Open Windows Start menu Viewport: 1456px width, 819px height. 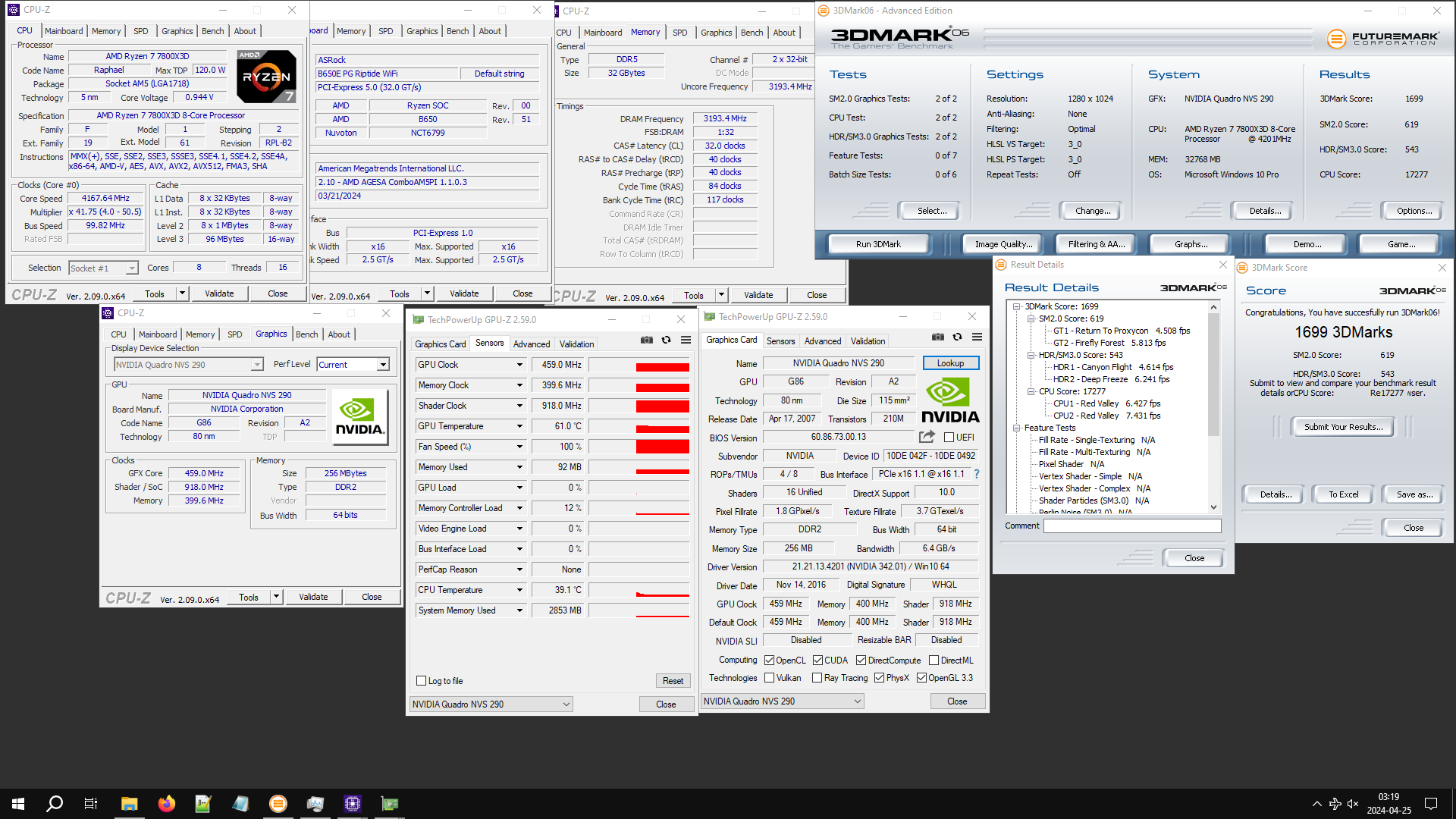click(18, 804)
